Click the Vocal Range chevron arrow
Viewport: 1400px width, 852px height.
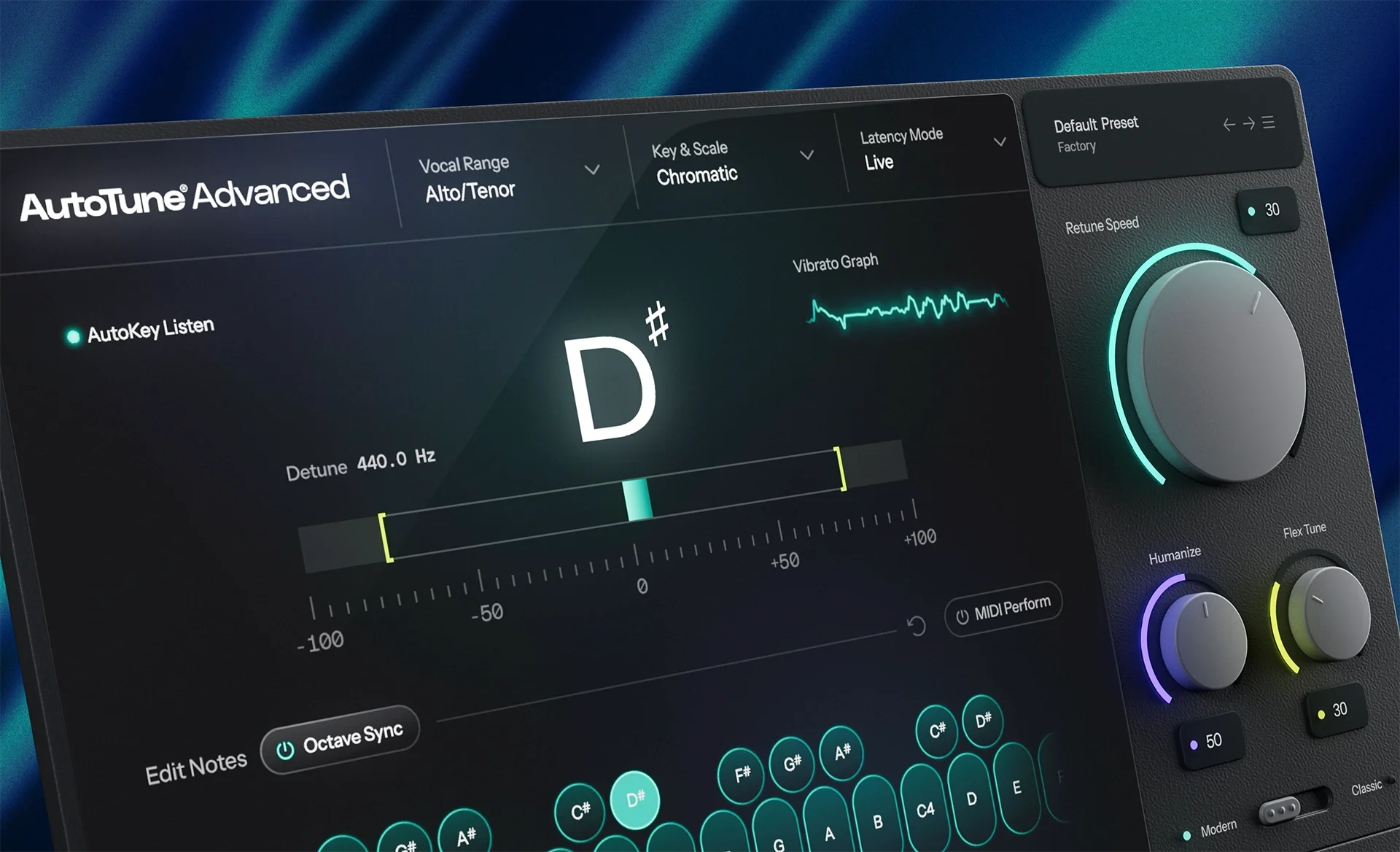click(x=592, y=169)
